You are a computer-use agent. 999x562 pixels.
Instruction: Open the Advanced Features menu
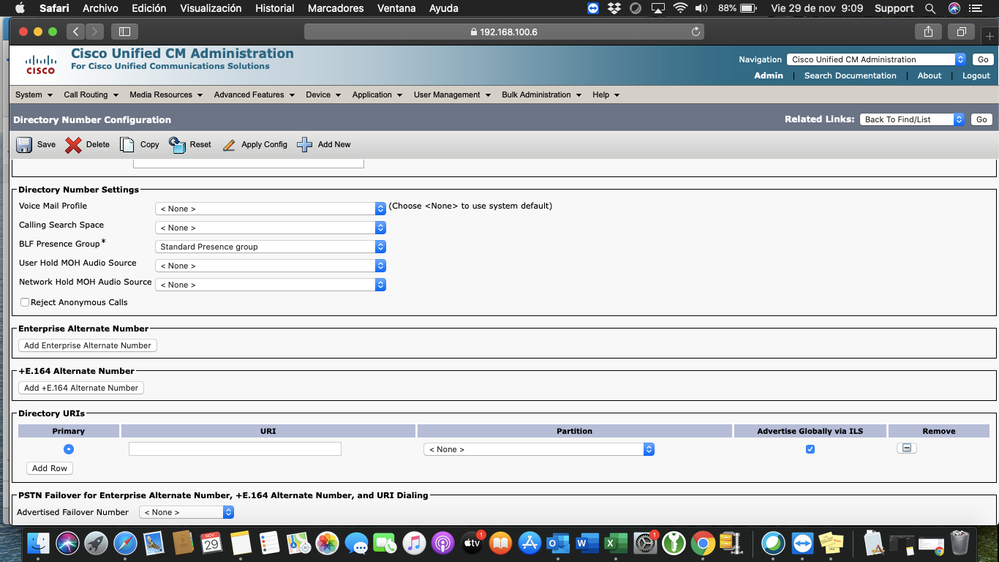(x=254, y=94)
